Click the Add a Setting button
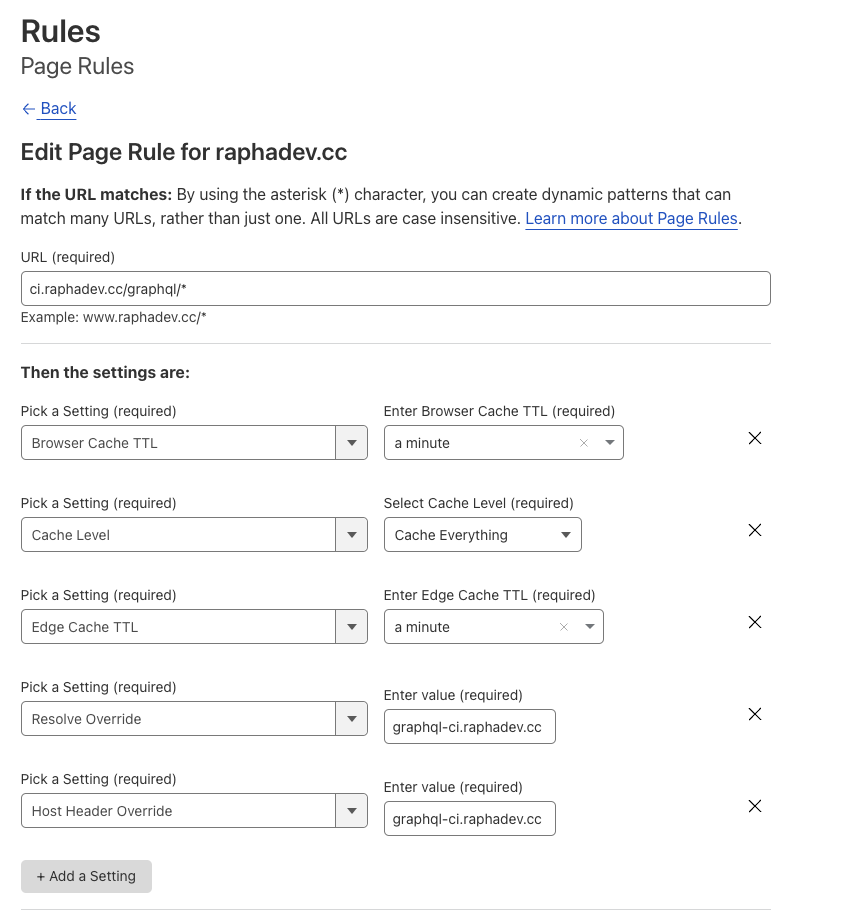The image size is (846, 910). (x=86, y=876)
